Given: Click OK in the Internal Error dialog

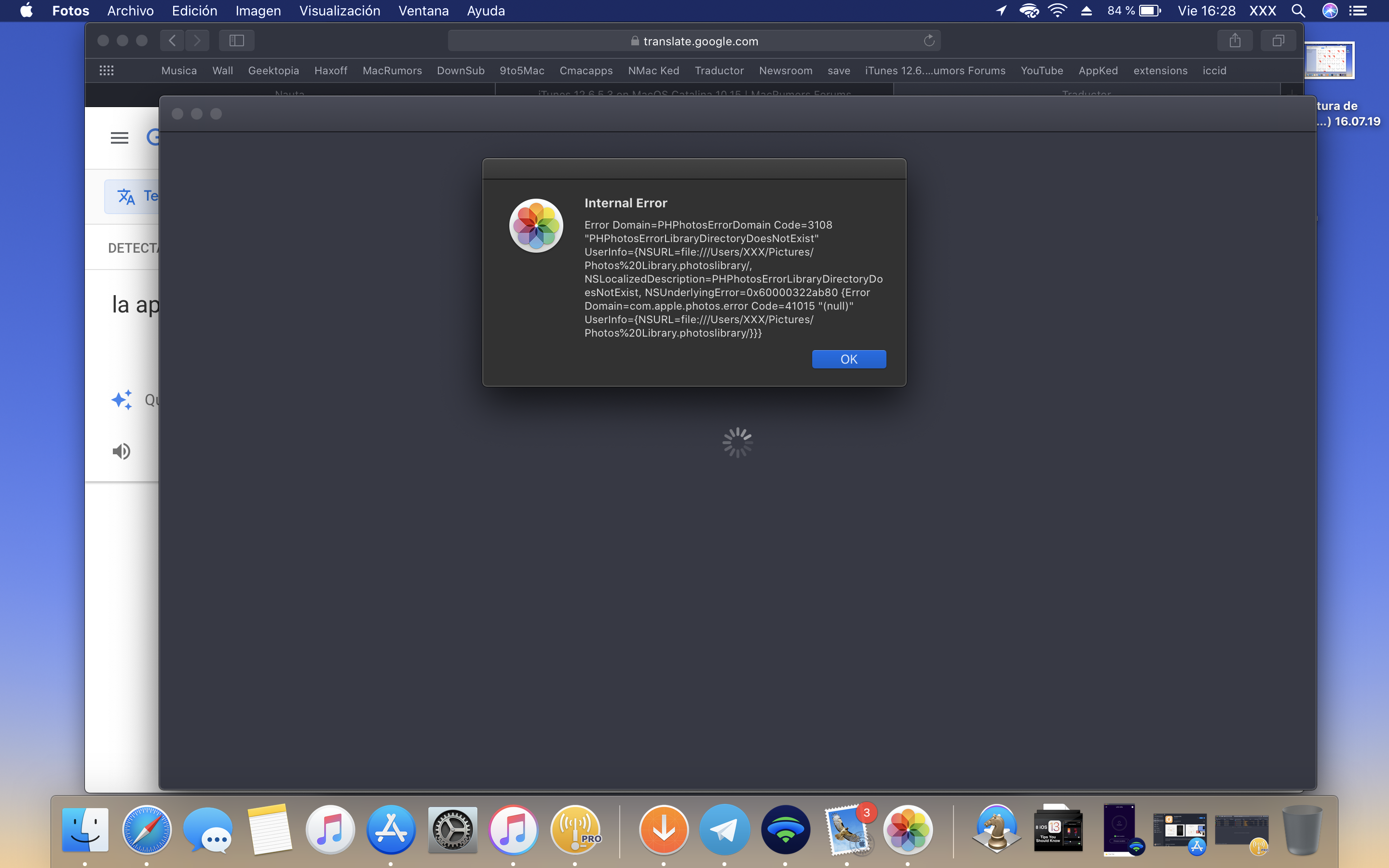Looking at the screenshot, I should (x=848, y=359).
